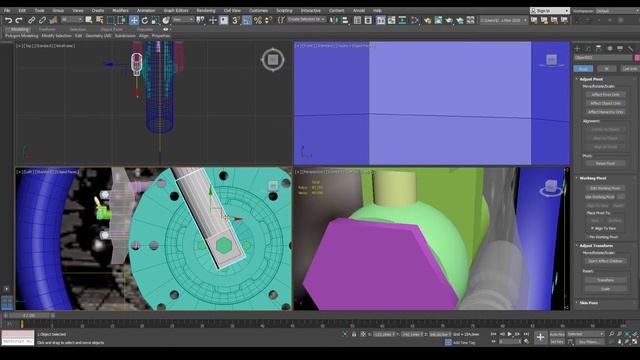Click the Mirror tool icon
The width and height of the screenshot is (640, 360).
pyautogui.click(x=334, y=20)
